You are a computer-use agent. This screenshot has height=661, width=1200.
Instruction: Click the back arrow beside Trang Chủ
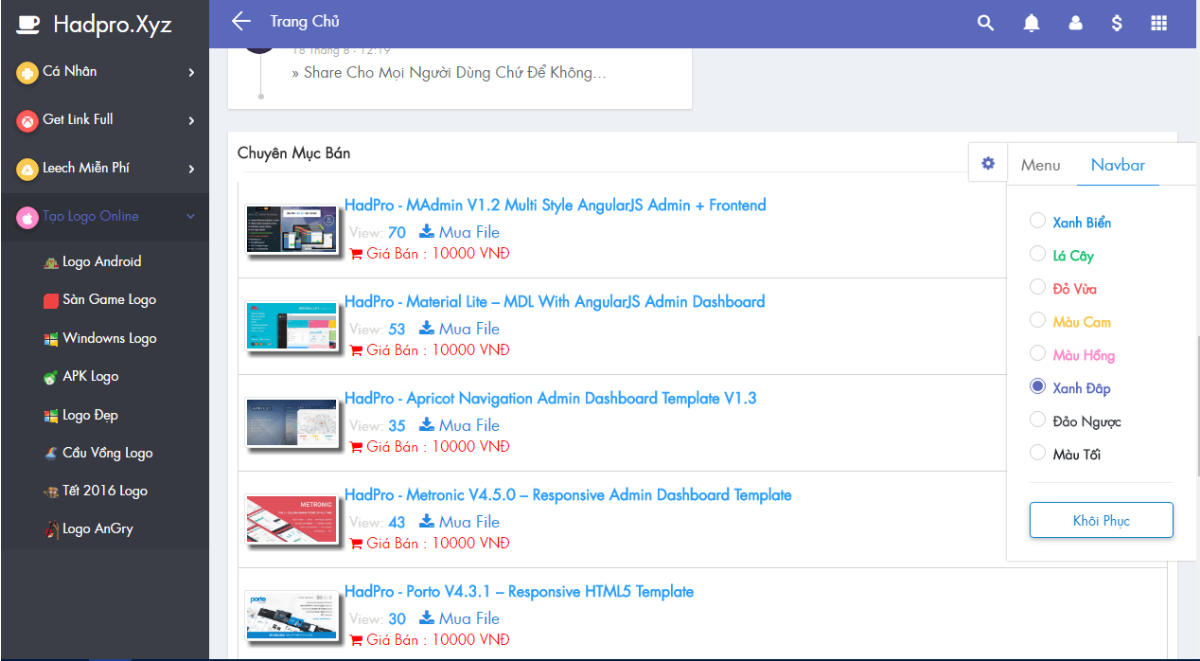point(240,22)
